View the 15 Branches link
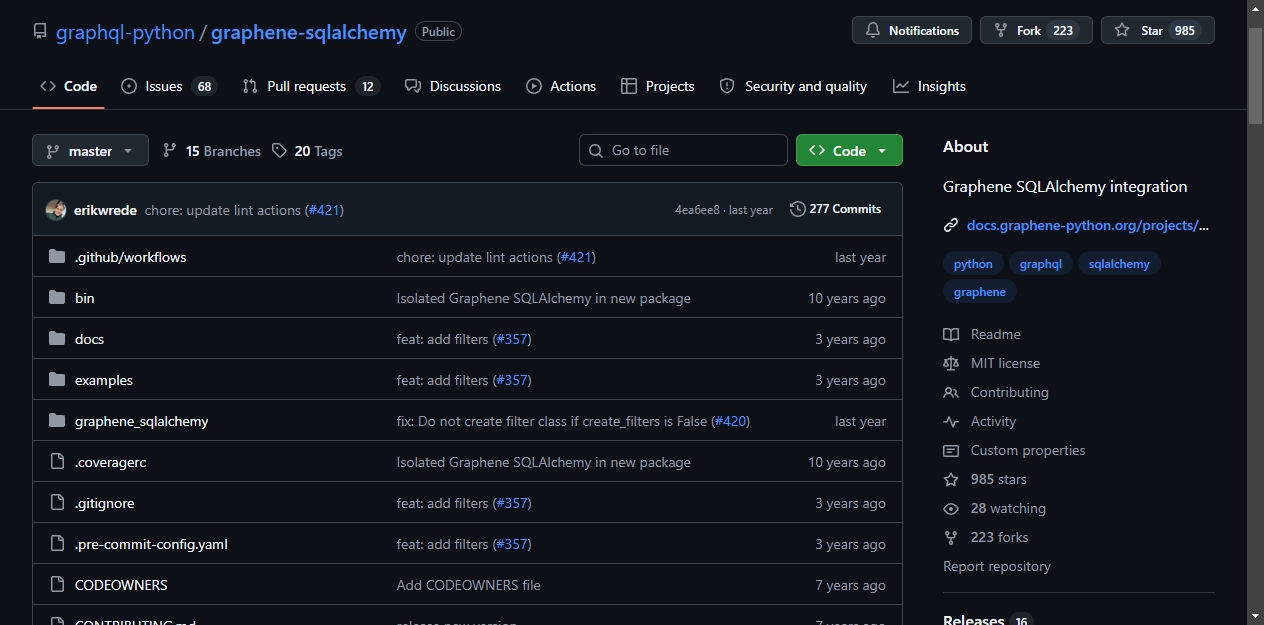The image size is (1264, 625). point(211,151)
